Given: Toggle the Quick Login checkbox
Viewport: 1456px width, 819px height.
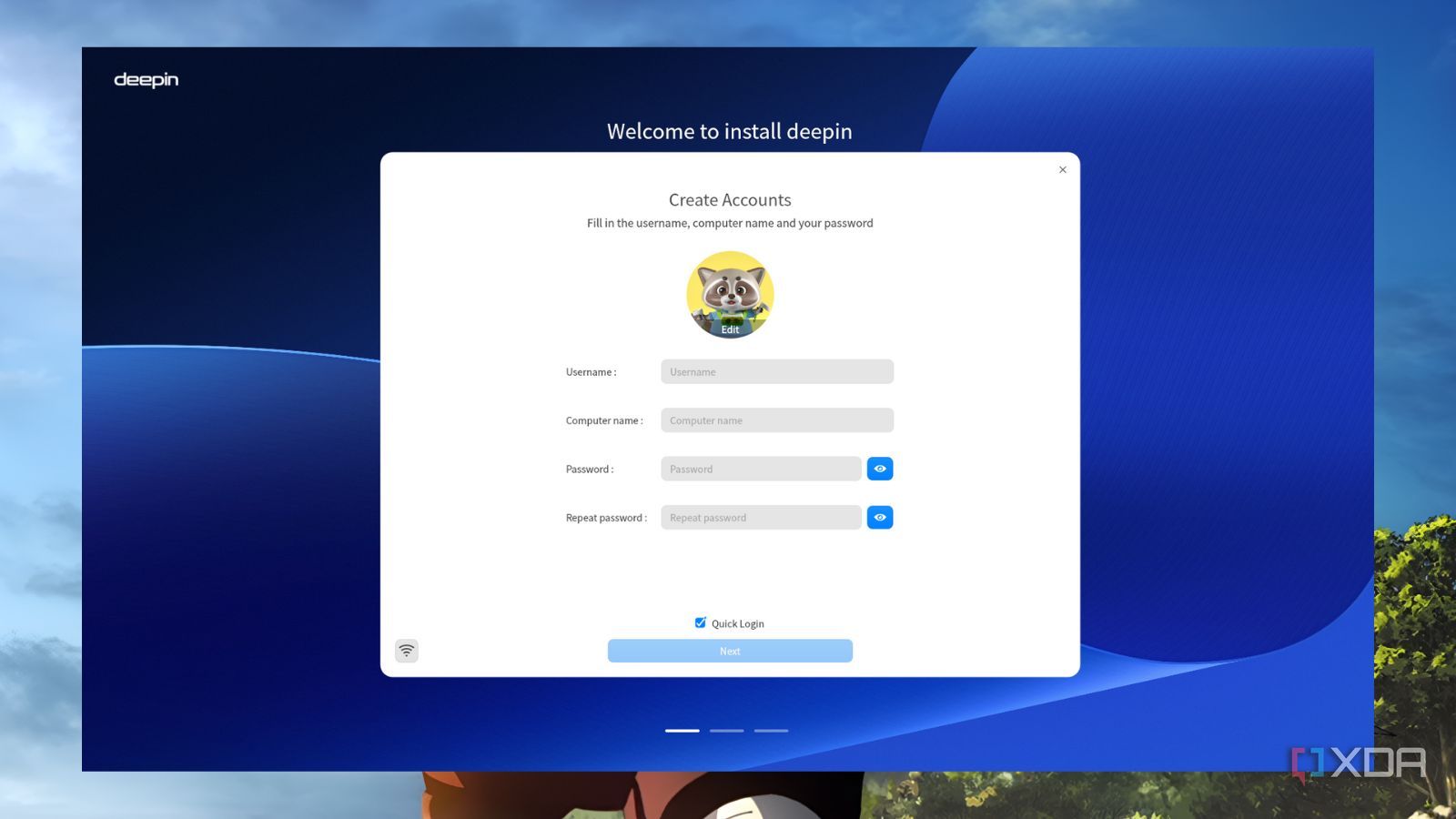Looking at the screenshot, I should pos(700,623).
